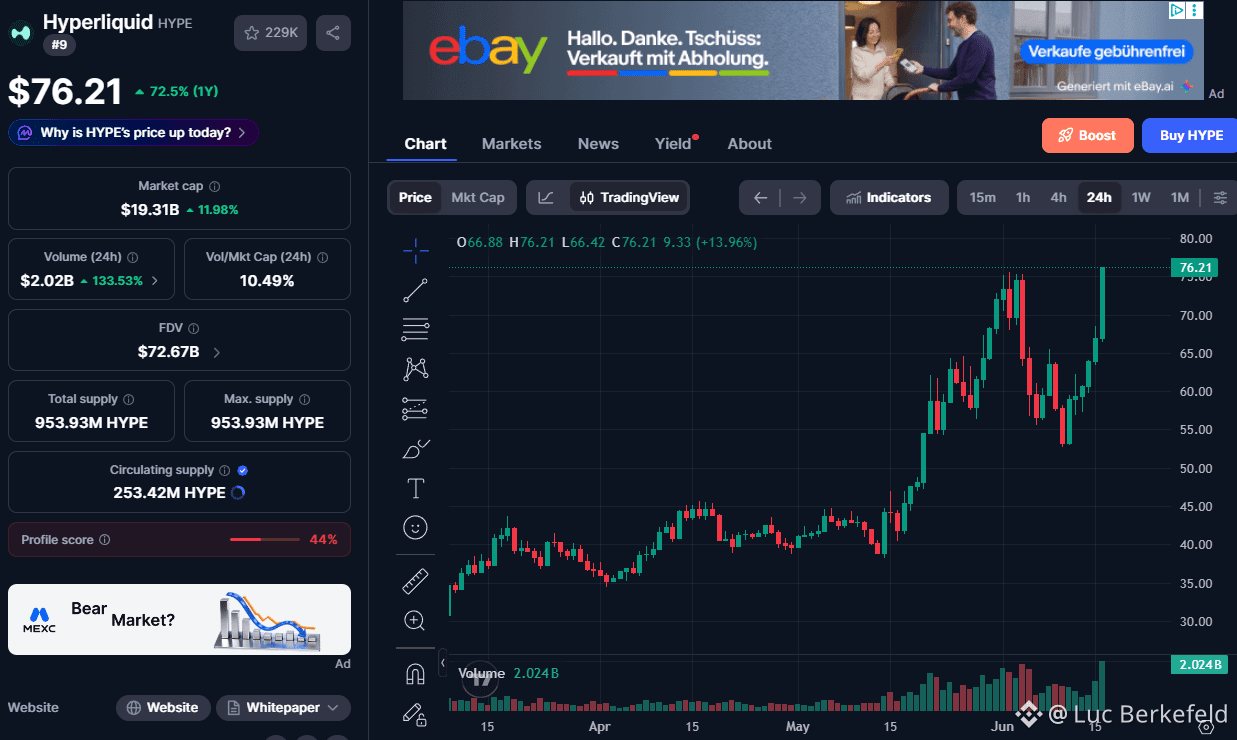Click the Vol/Mkt Cap (24h) info icon
Screen dimensions: 1237x740
pos(322,257)
